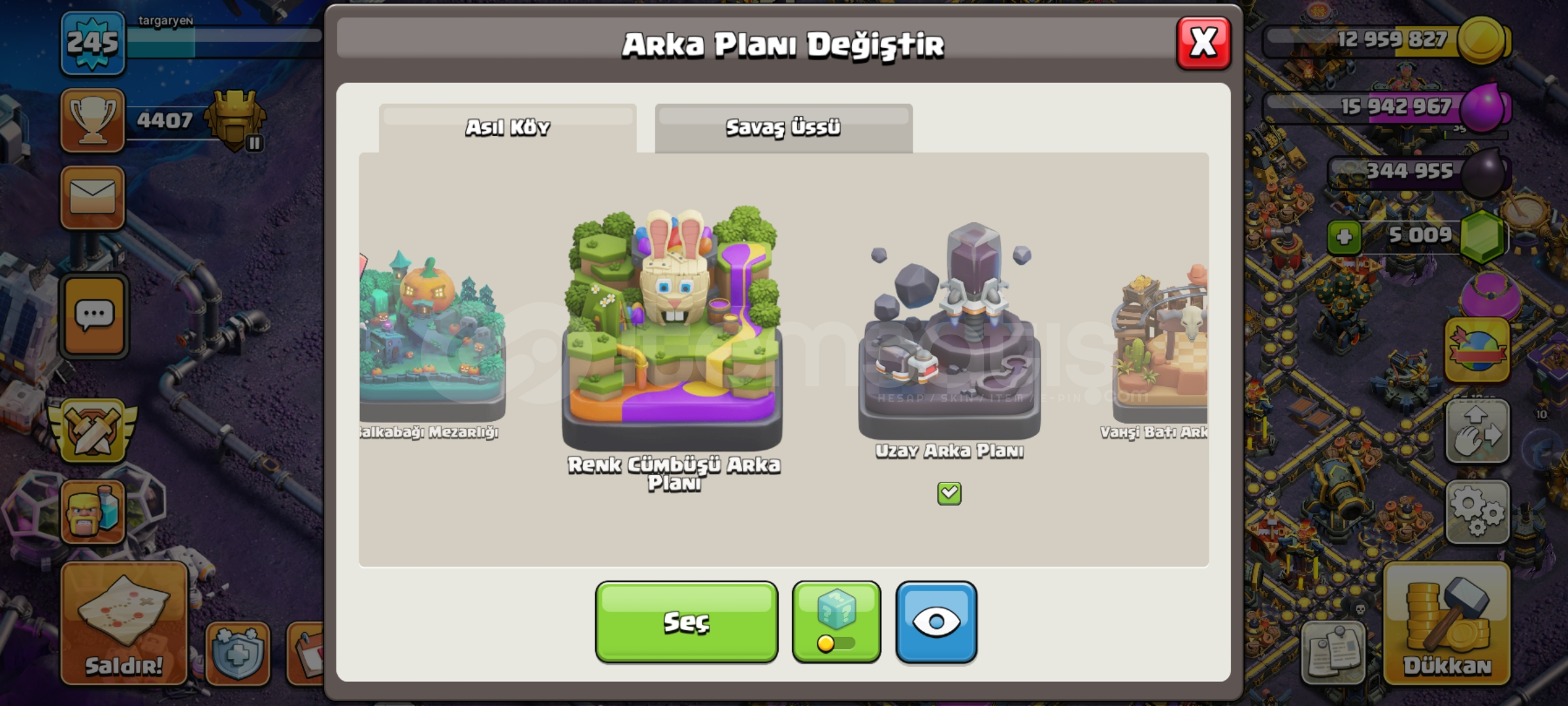Screen dimensions: 1568x706
Task: Click the Uzay Arka Planı checkmark
Action: 949,494
